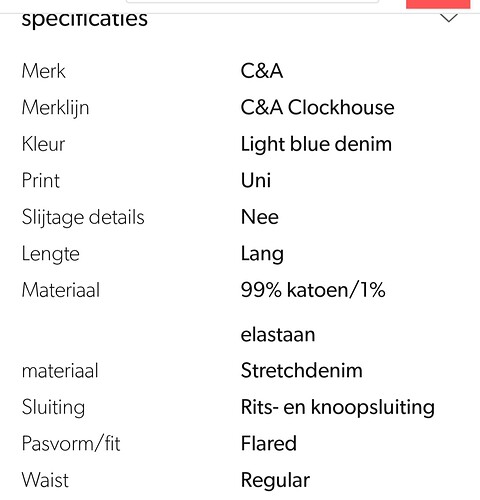Click the red button at top right
480x500 pixels.
tap(438, 4)
